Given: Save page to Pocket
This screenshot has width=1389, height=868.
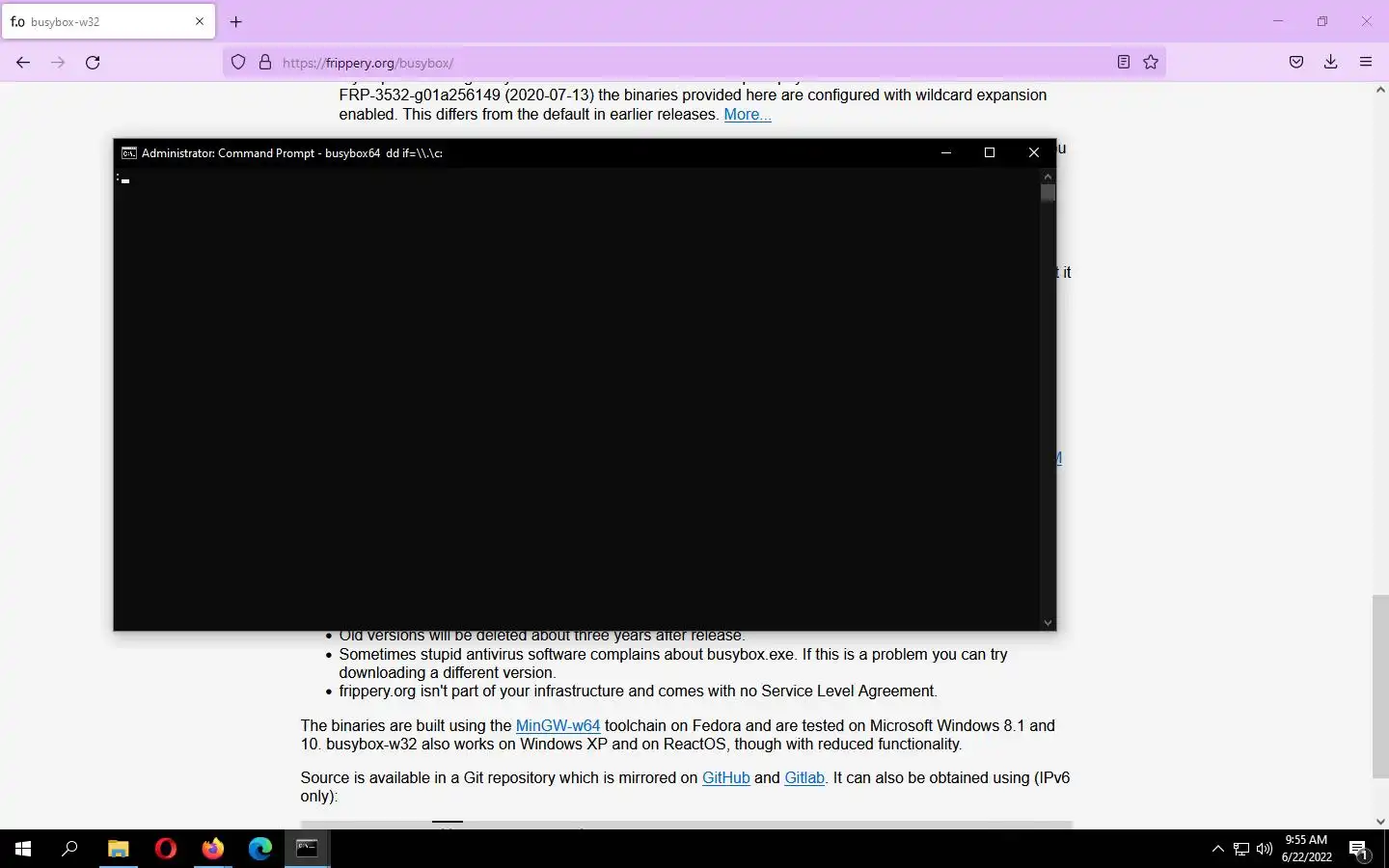Looking at the screenshot, I should coord(1296,63).
